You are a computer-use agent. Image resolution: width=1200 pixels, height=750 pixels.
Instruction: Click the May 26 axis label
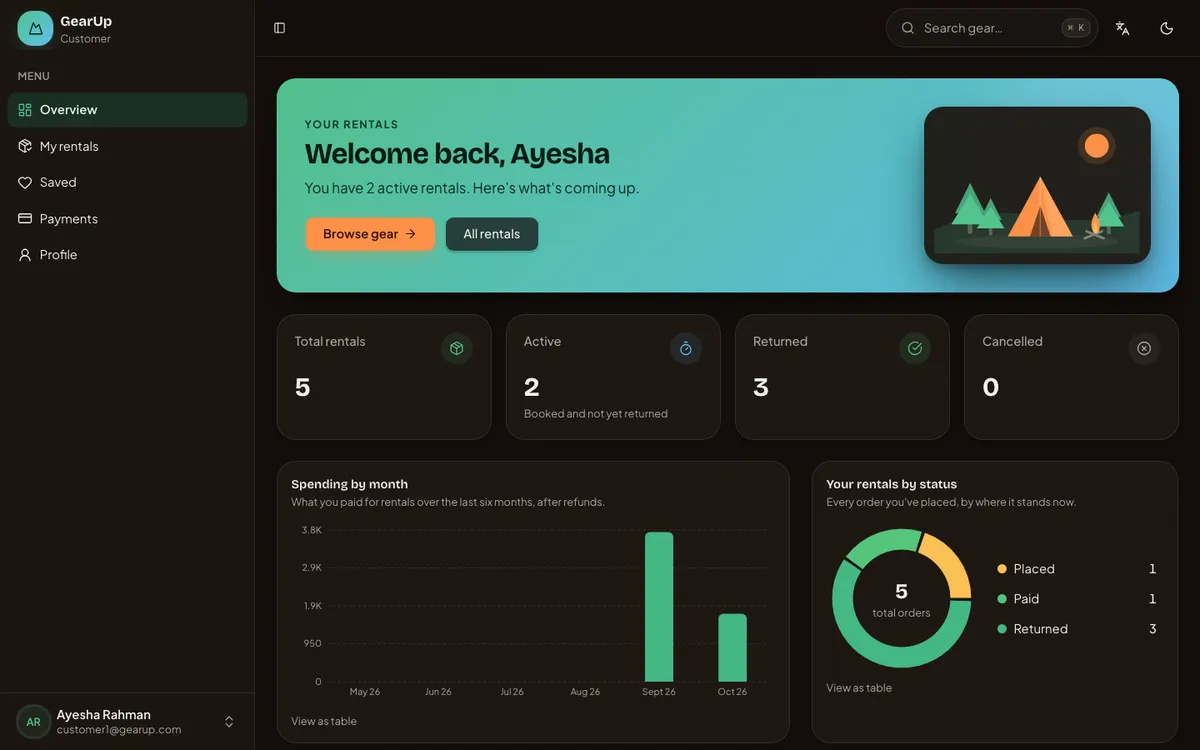[x=365, y=692]
